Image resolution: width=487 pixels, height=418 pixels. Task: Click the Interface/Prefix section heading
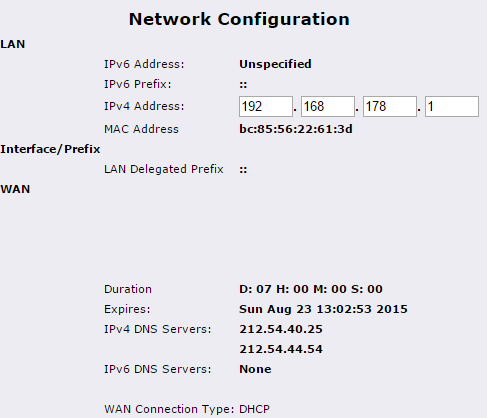[50, 149]
